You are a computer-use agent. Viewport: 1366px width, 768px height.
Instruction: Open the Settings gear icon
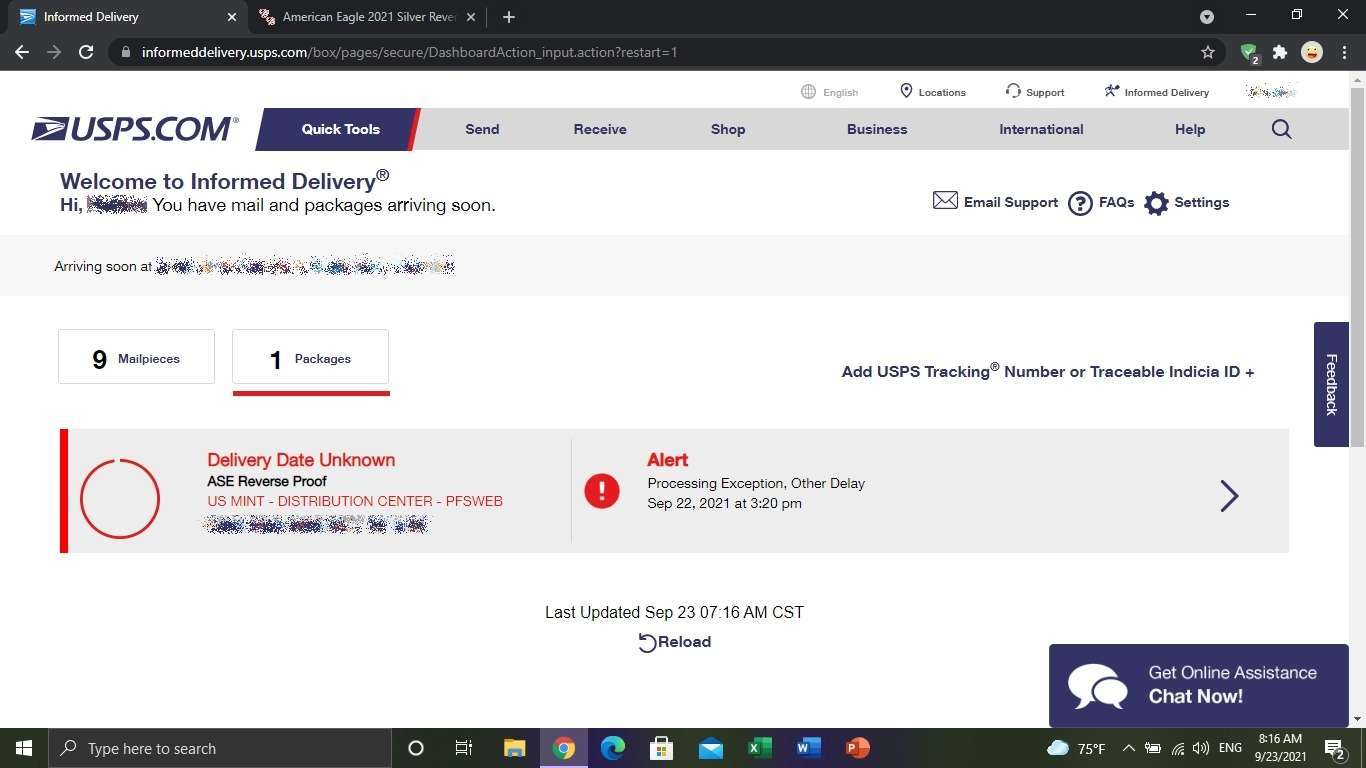pyautogui.click(x=1156, y=203)
